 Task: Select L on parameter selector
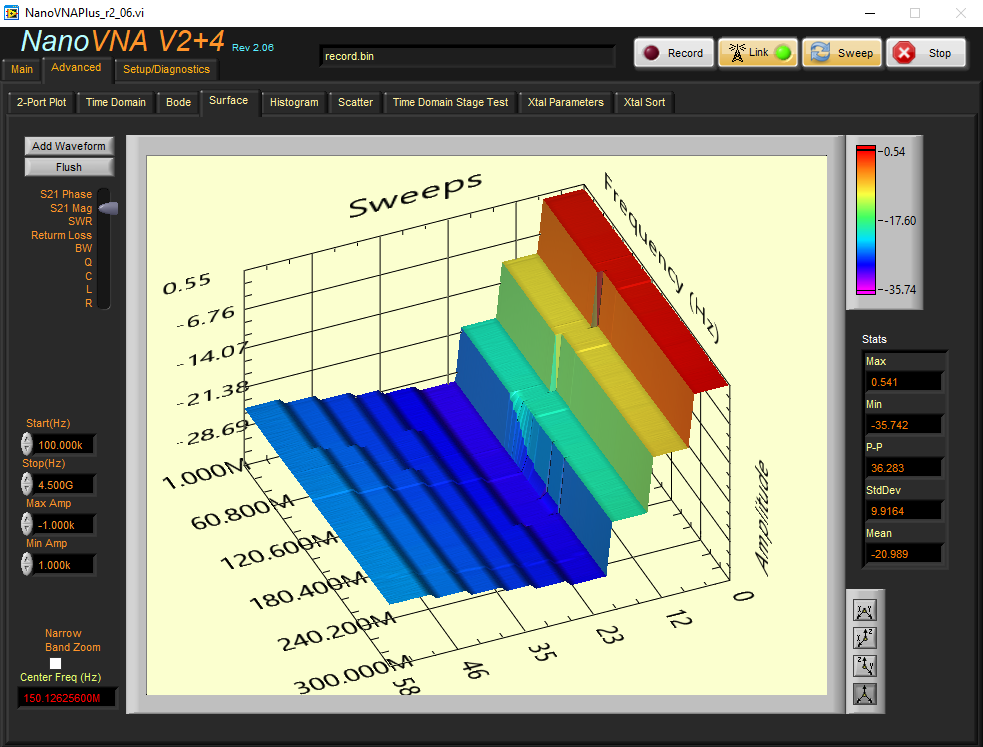click(89, 290)
